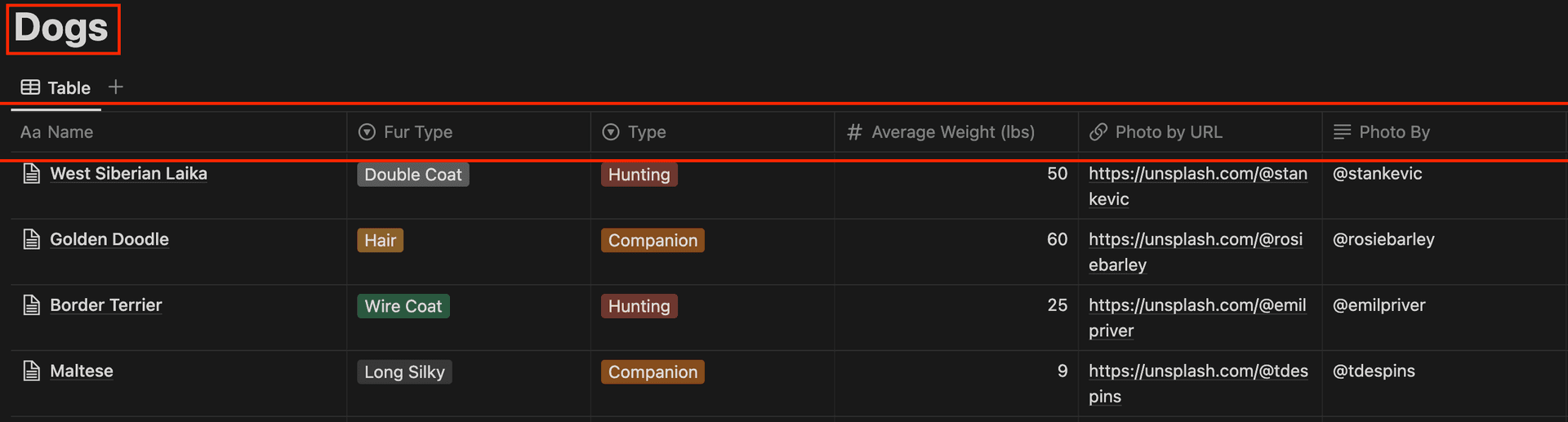The height and width of the screenshot is (422, 1568).
Task: Click the page icon beside Border Terrier
Action: pyautogui.click(x=31, y=305)
